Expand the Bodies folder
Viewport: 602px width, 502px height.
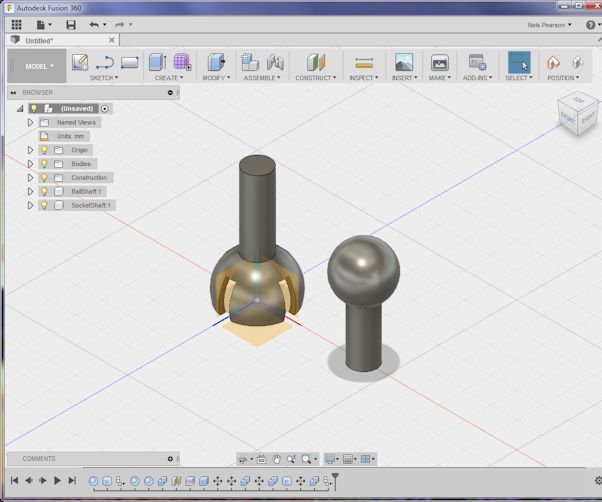tap(30, 164)
